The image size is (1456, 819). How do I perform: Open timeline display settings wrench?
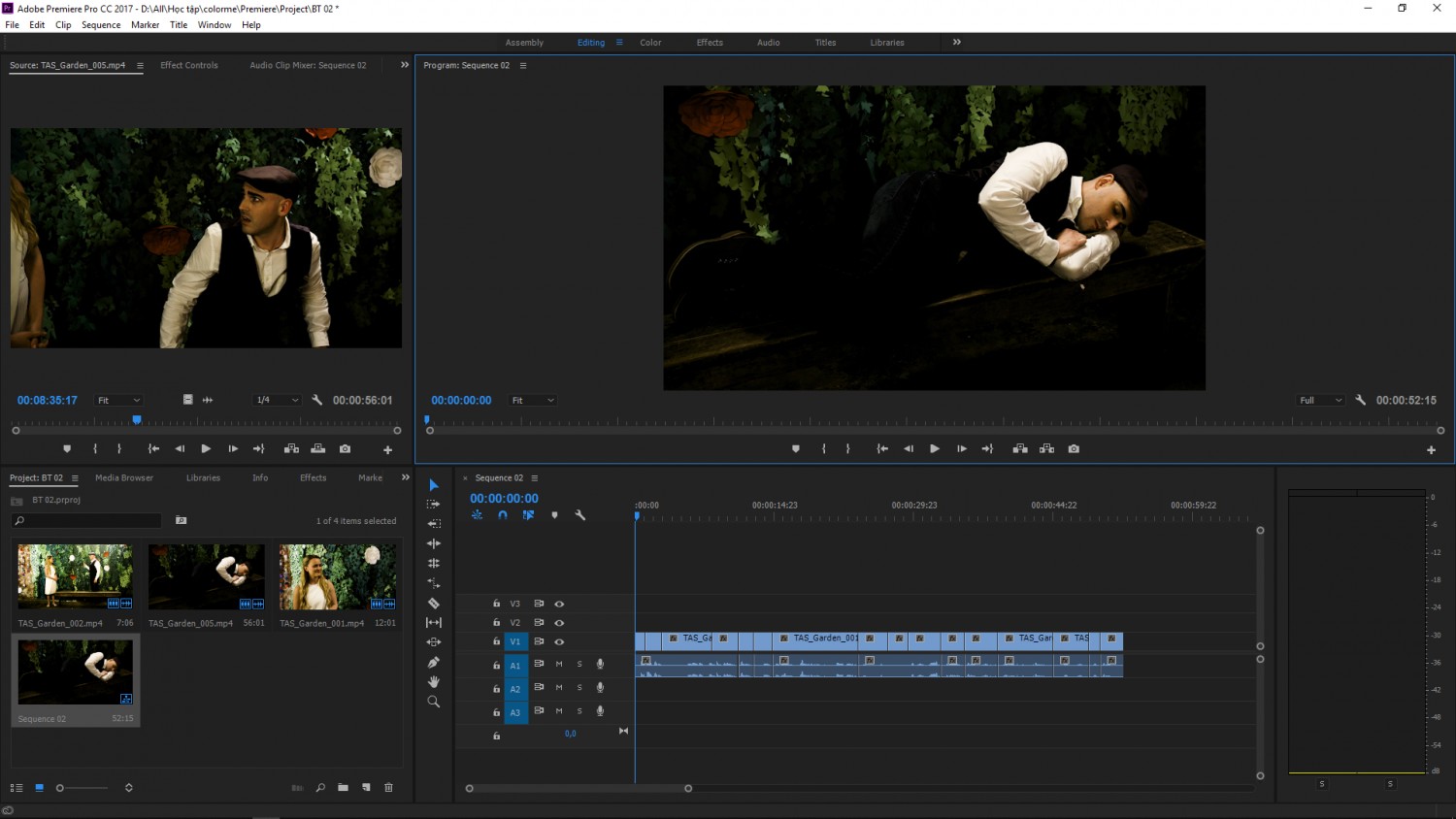coord(580,515)
